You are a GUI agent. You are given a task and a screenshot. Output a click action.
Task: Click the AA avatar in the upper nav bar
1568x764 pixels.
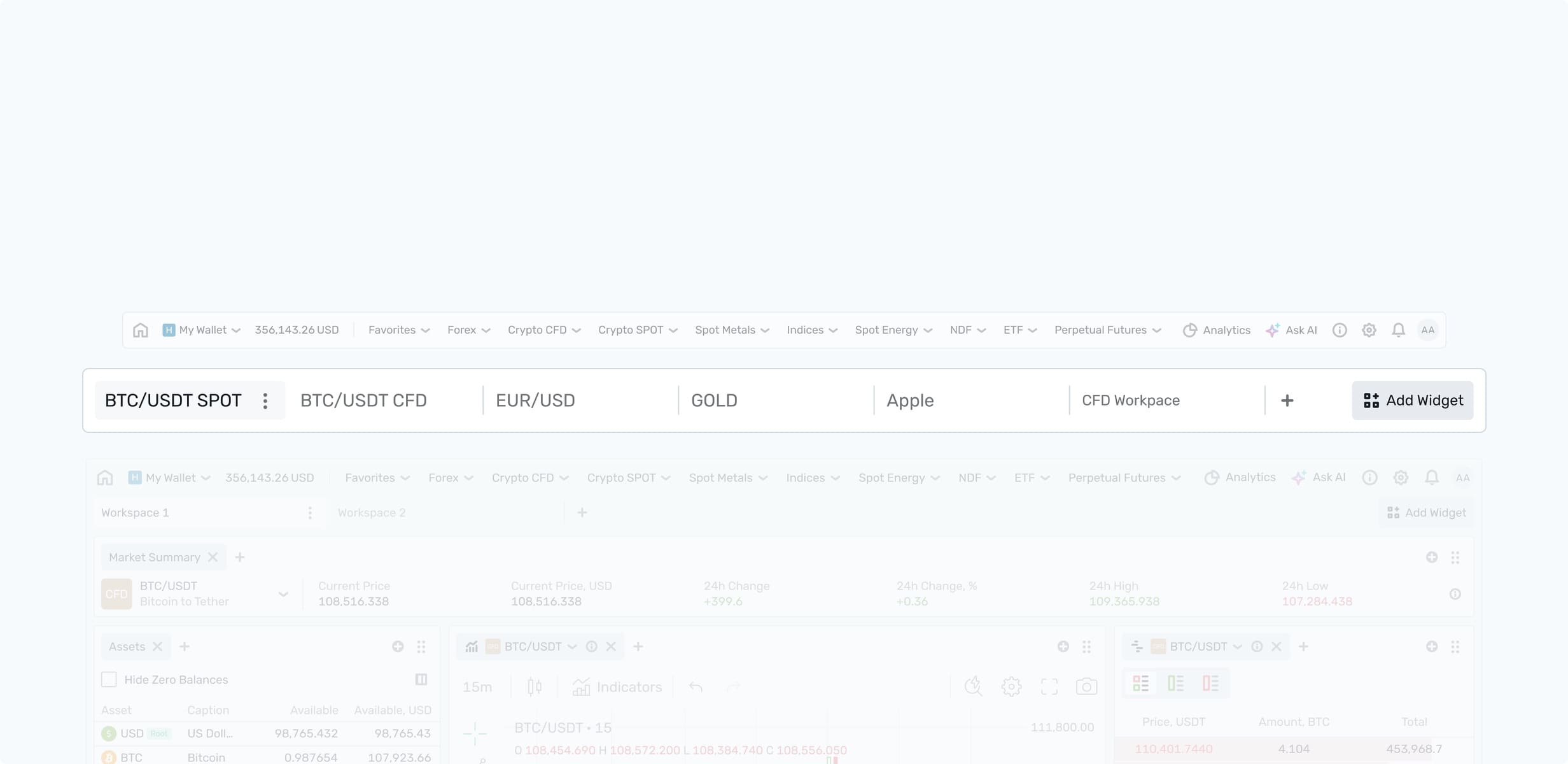coord(1428,330)
